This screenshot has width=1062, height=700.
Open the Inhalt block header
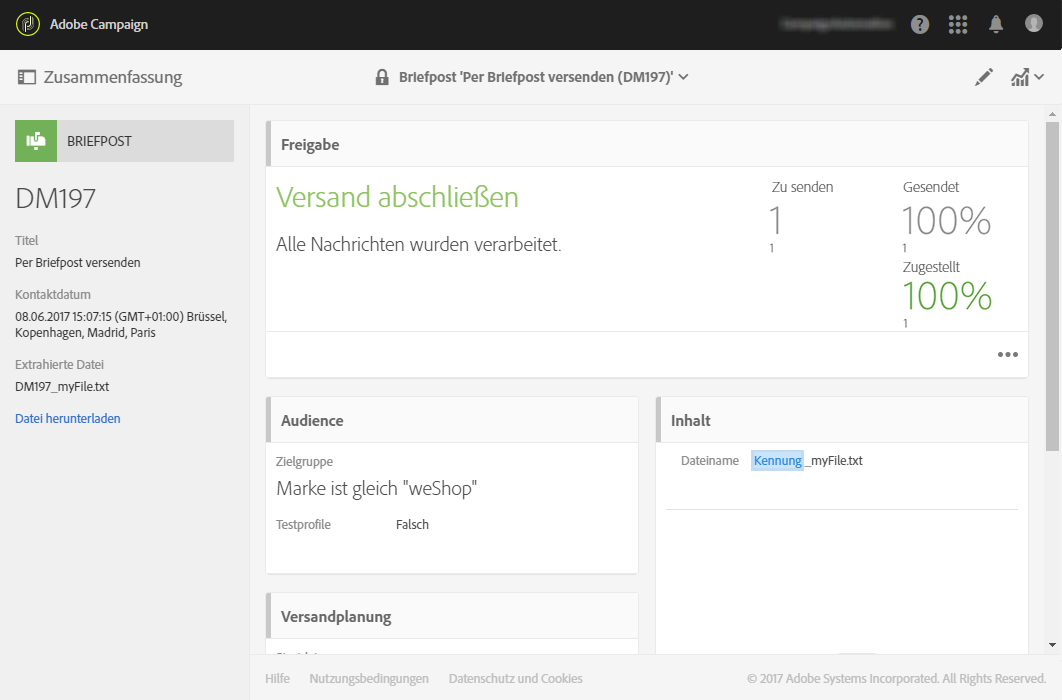point(842,420)
